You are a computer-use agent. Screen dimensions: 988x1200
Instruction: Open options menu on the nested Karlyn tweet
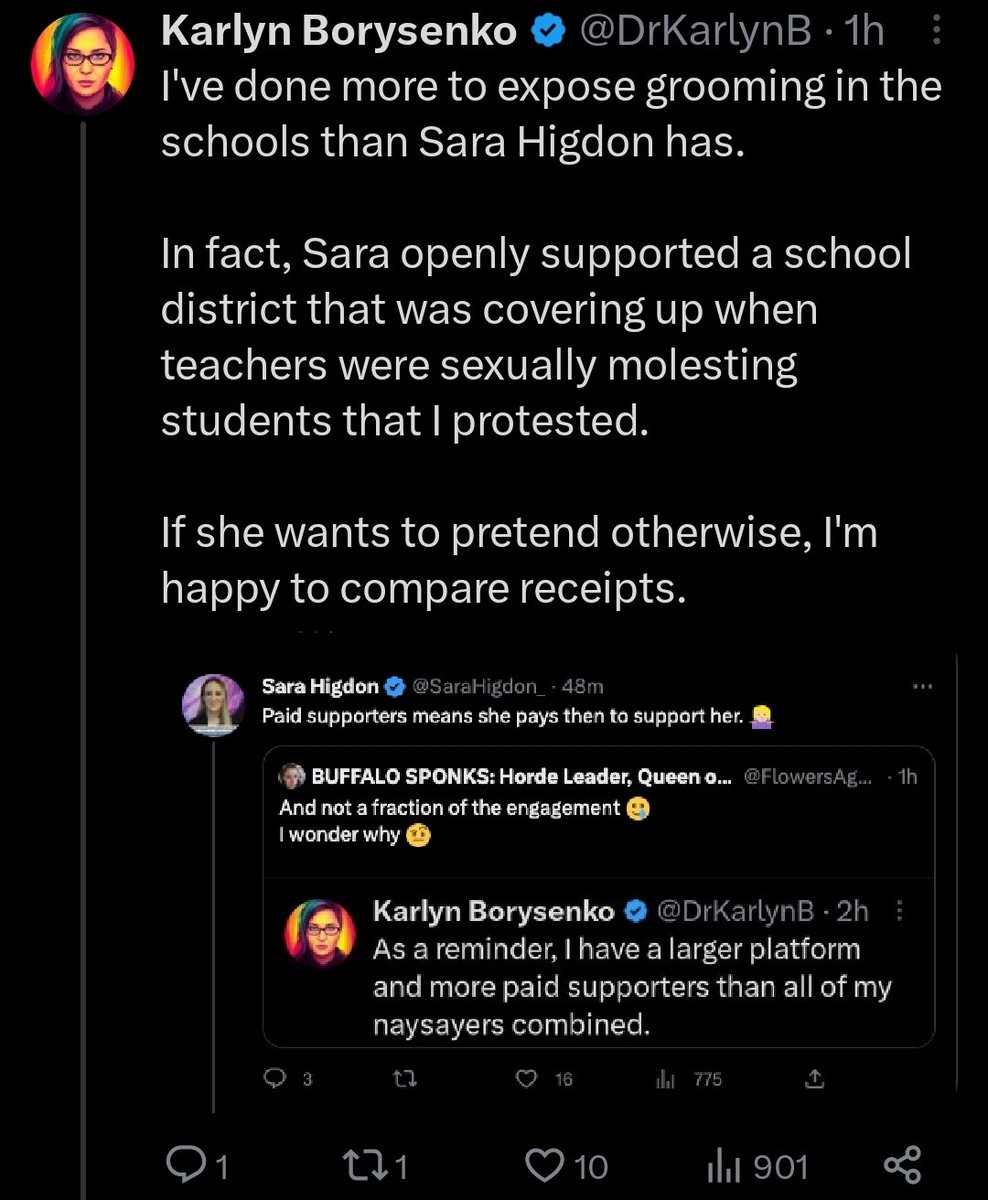click(x=897, y=911)
